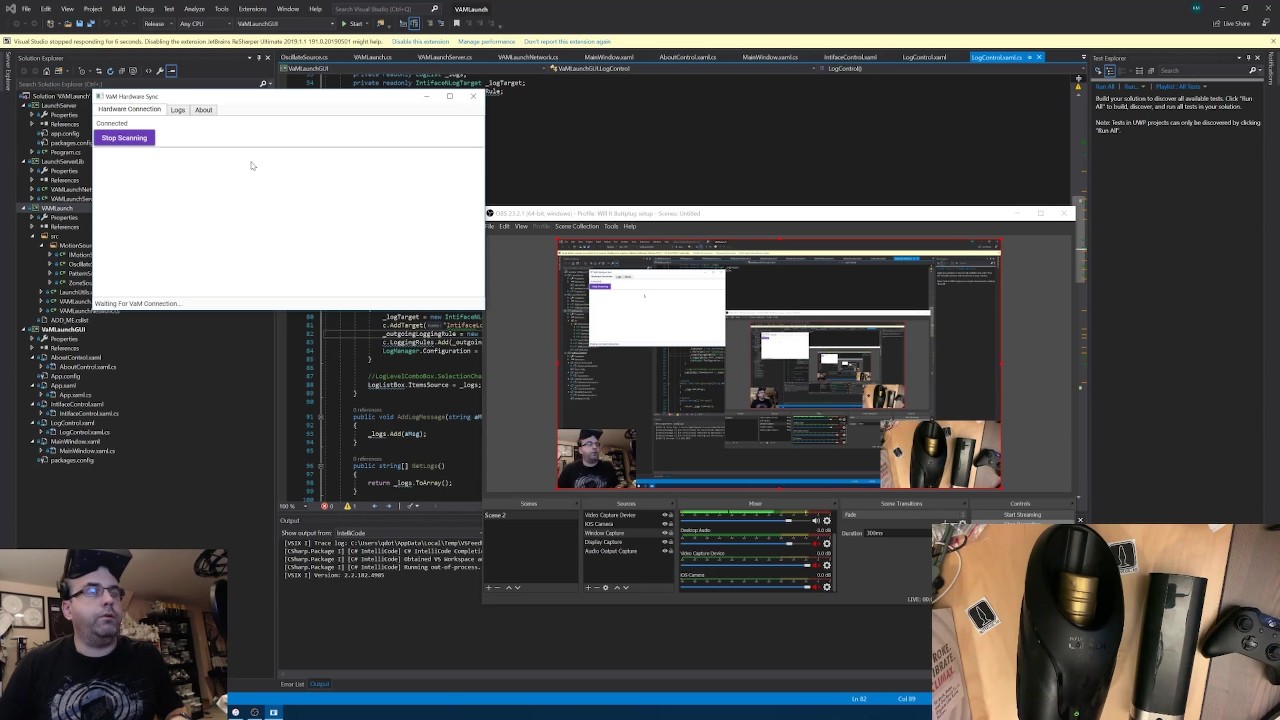Hide the Display Capture source in OBS
The width and height of the screenshot is (1280, 720).
pyautogui.click(x=665, y=542)
